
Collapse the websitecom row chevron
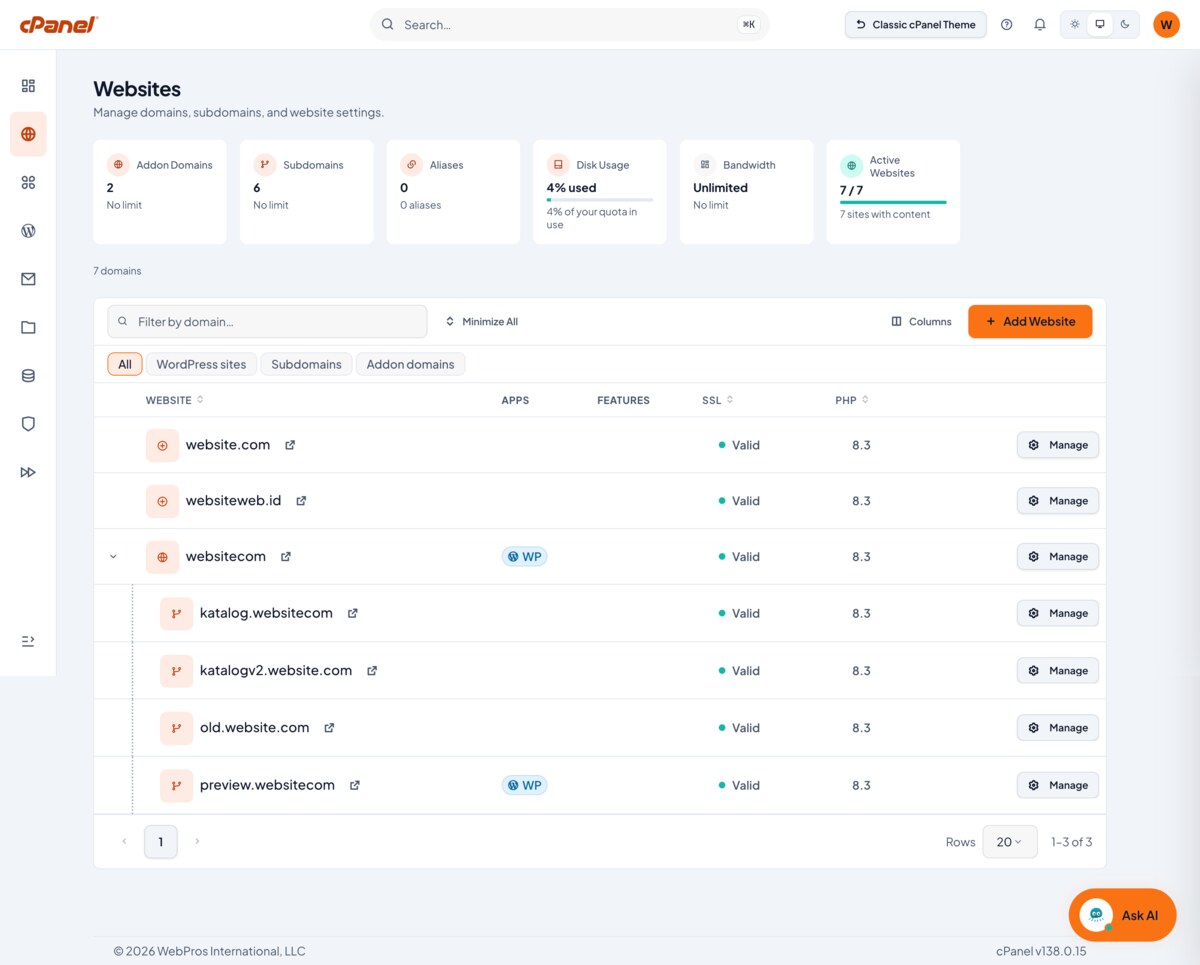click(x=113, y=557)
